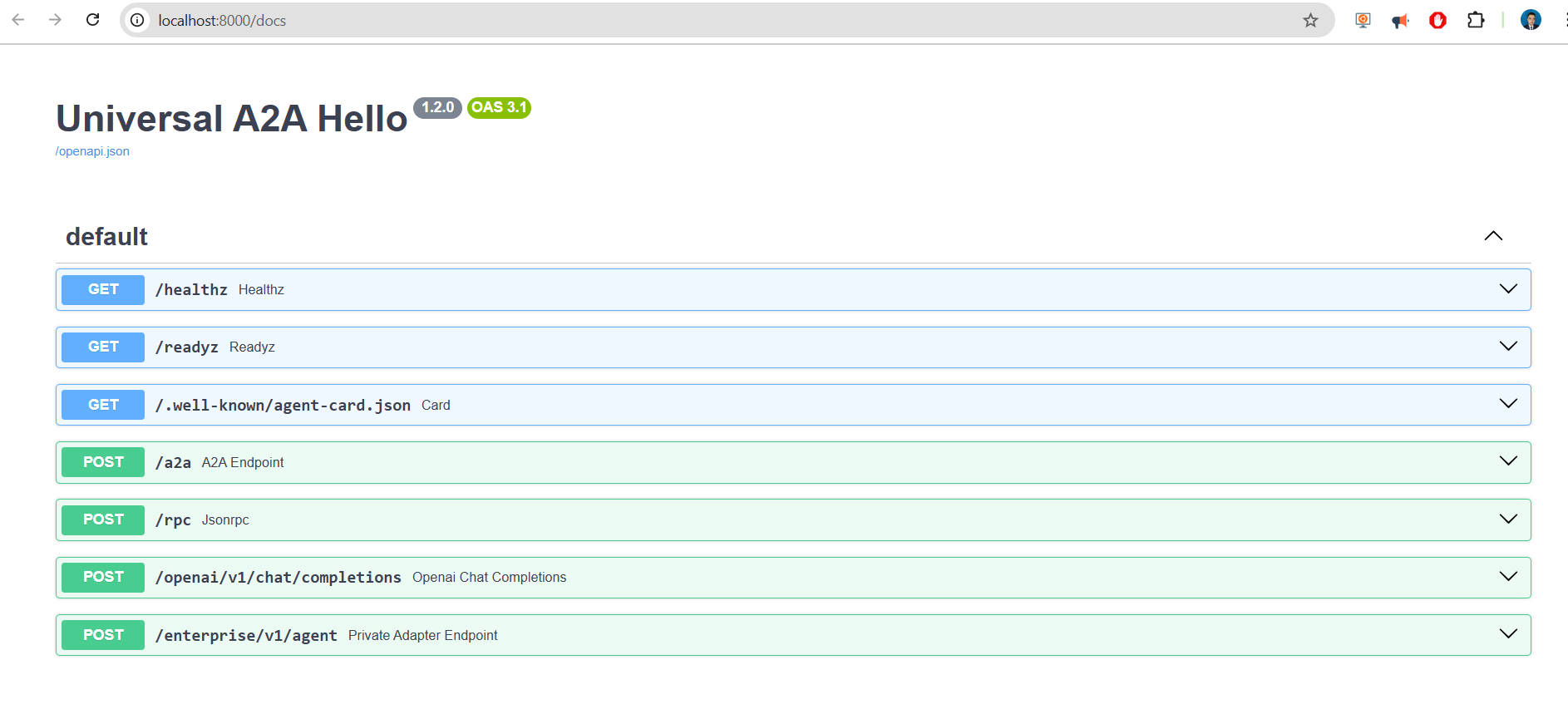Image resolution: width=1568 pixels, height=714 pixels.
Task: Click the GET badge for agent-card.json
Action: coord(103,405)
